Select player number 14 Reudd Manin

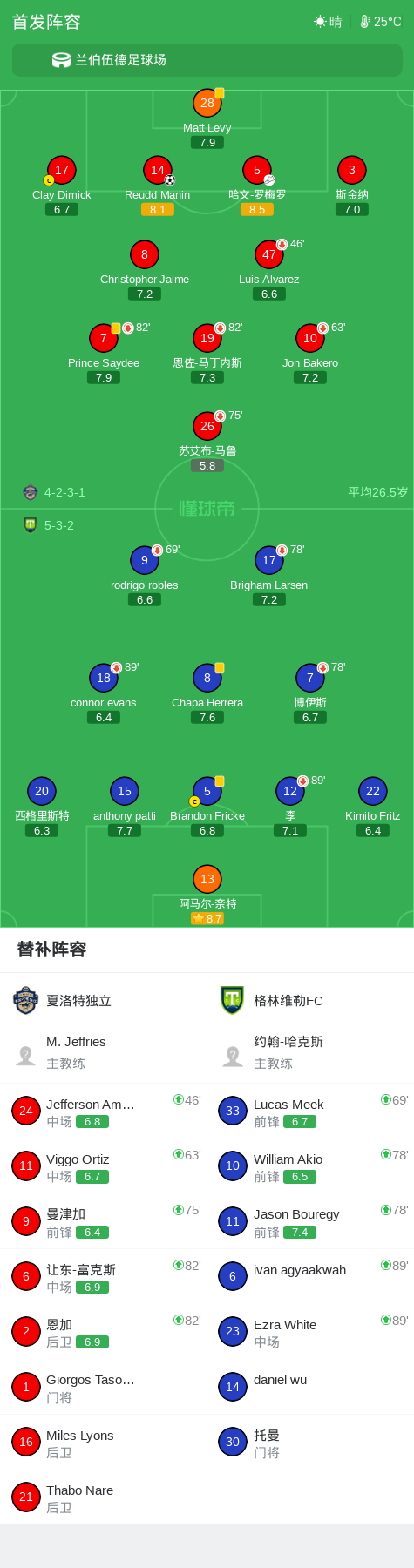pyautogui.click(x=158, y=170)
